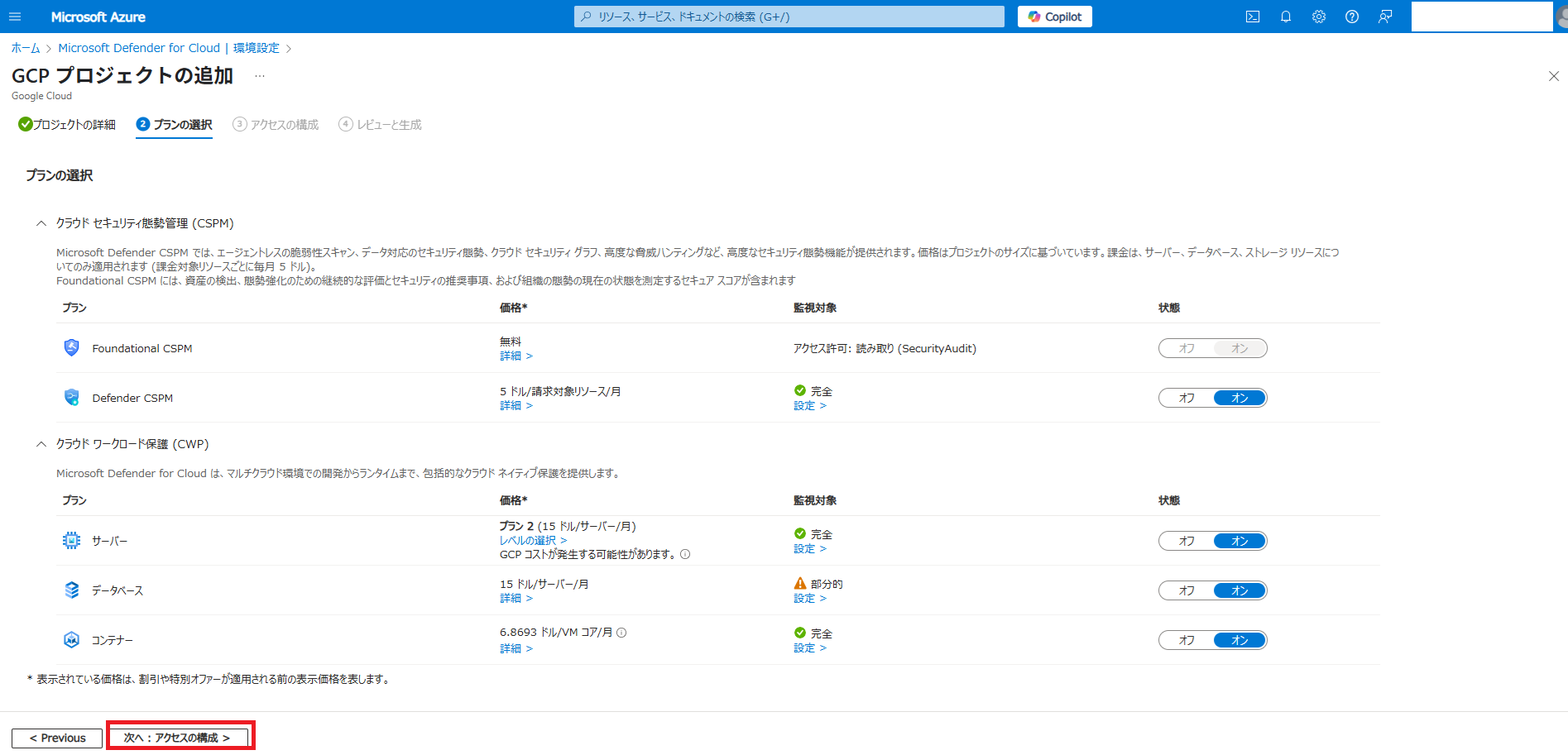
Task: Click 'プラン 2 (15 ドル/サーバー/月)' text
Action: click(568, 526)
